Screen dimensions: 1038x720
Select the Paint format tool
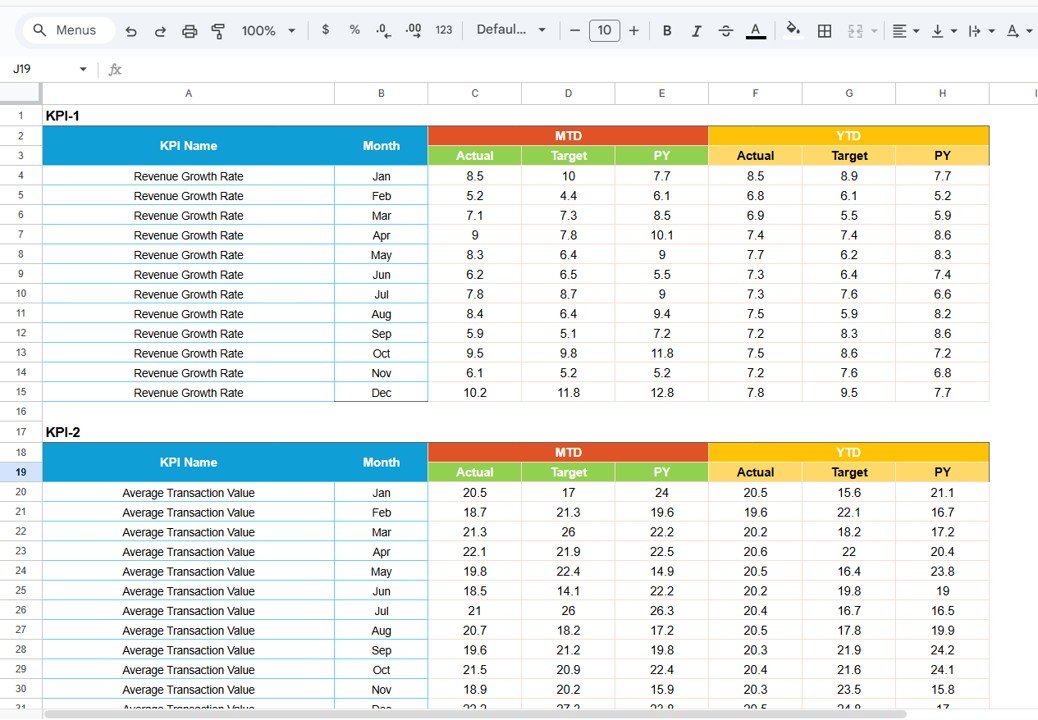[x=218, y=31]
